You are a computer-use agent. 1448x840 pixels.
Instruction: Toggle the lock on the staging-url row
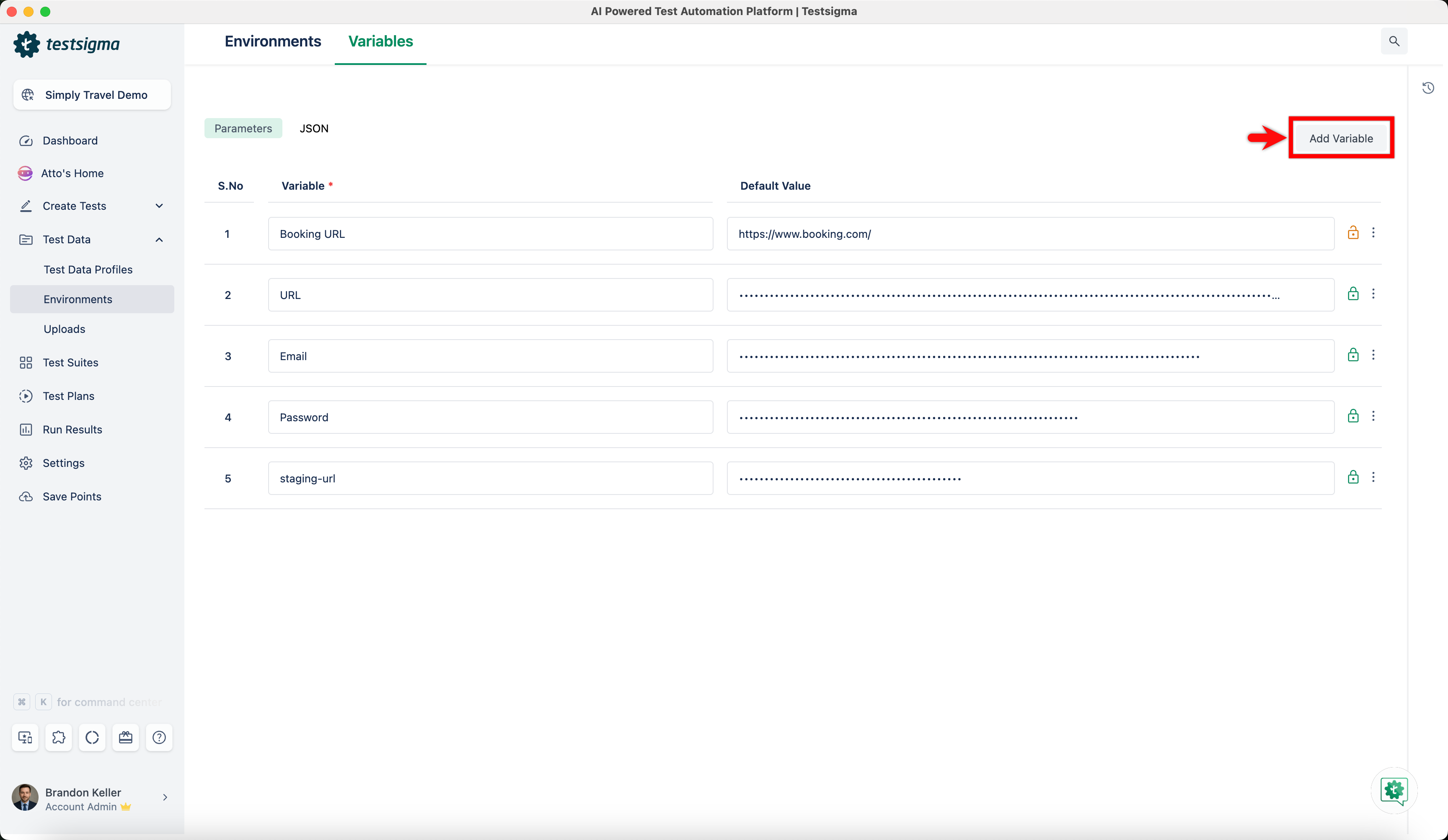coord(1353,477)
